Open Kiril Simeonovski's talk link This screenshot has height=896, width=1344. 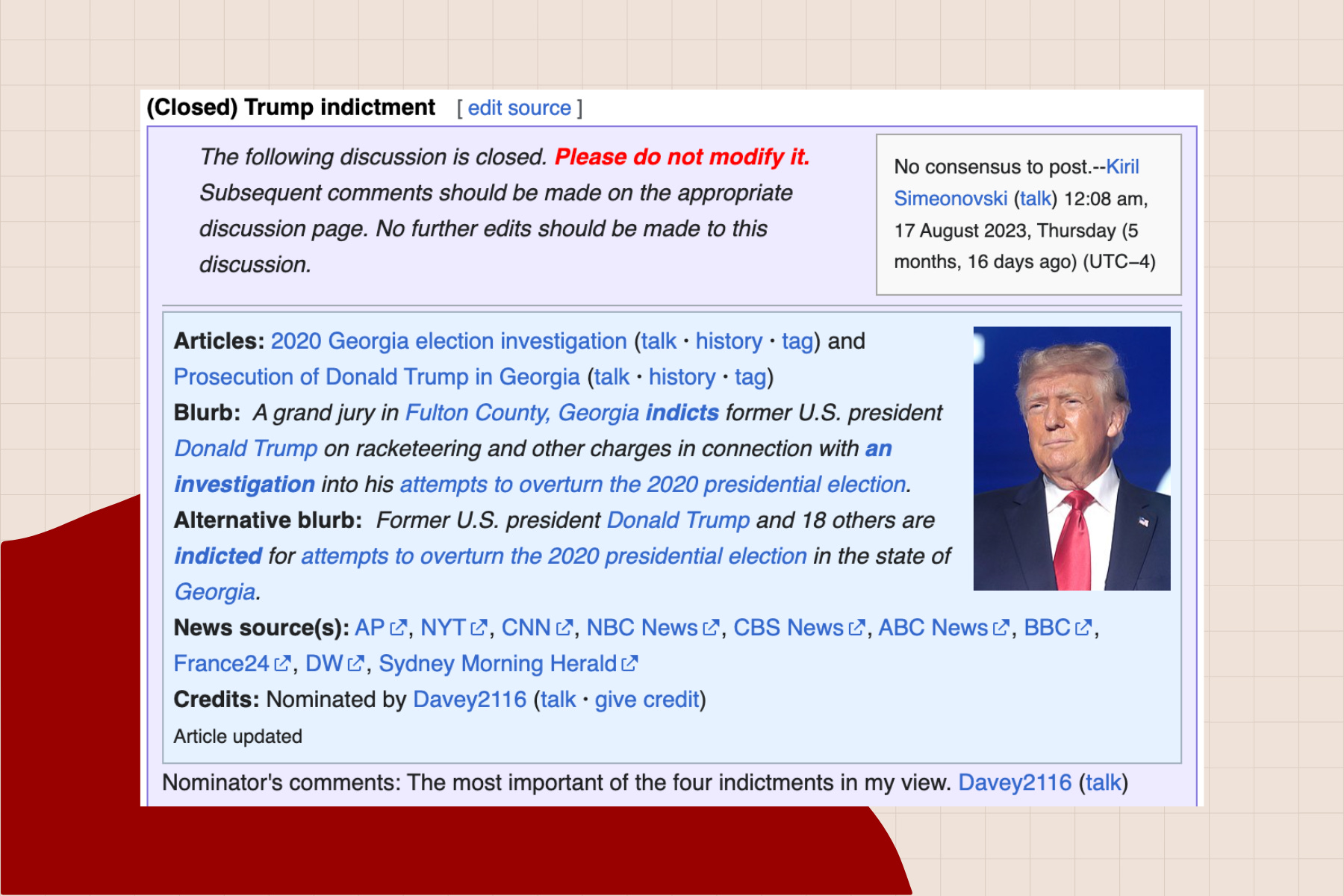pyautogui.click(x=1036, y=199)
